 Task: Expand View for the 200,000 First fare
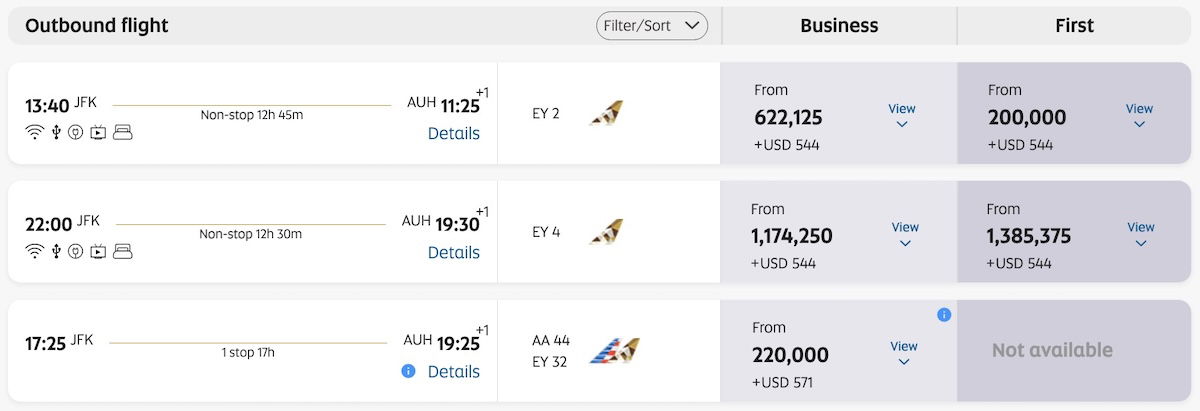click(x=1139, y=115)
